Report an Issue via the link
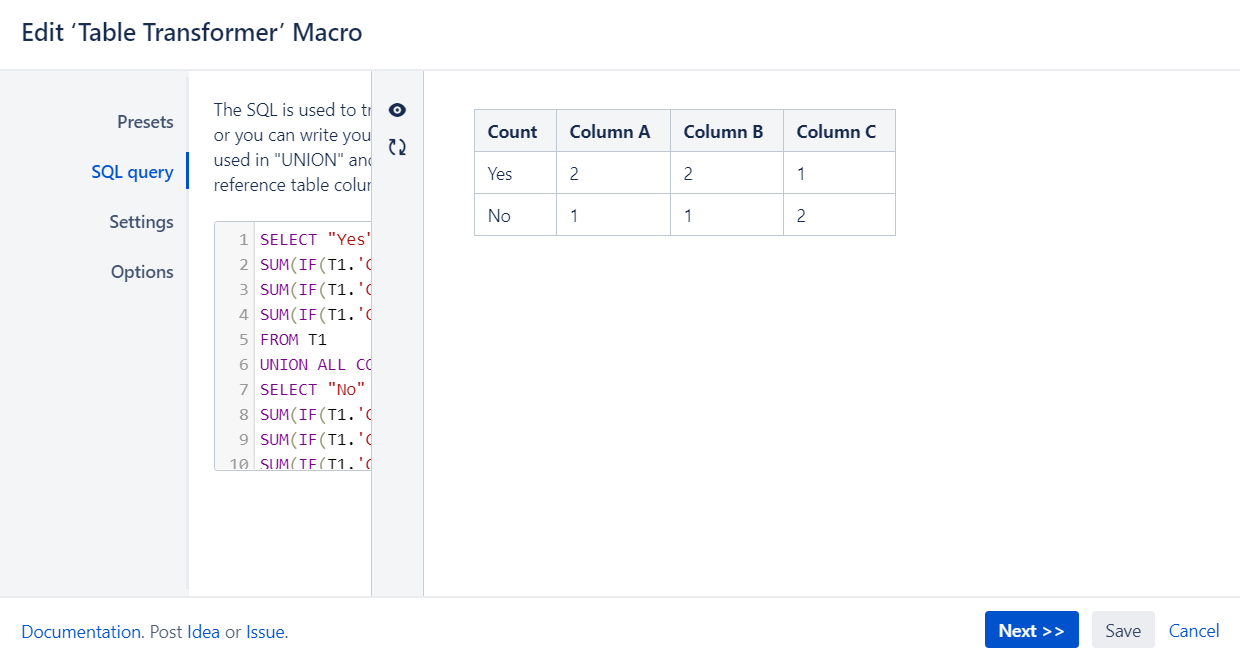This screenshot has width=1240, height=658. coord(265,631)
